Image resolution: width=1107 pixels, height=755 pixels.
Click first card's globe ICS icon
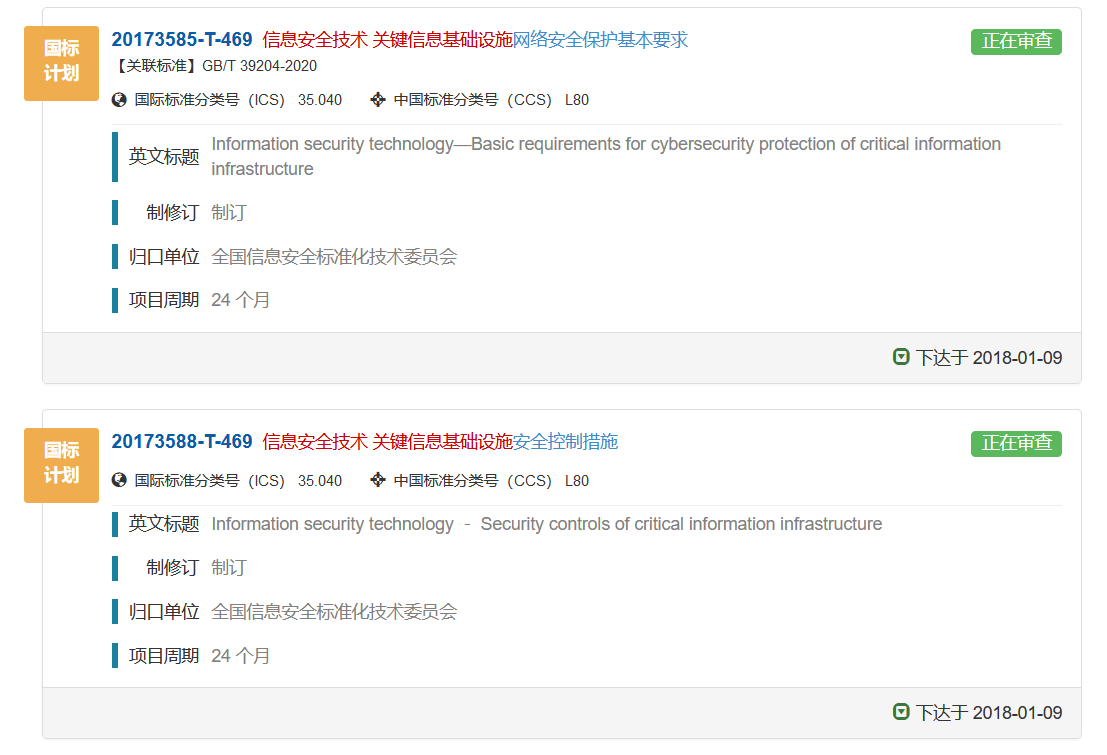(119, 100)
